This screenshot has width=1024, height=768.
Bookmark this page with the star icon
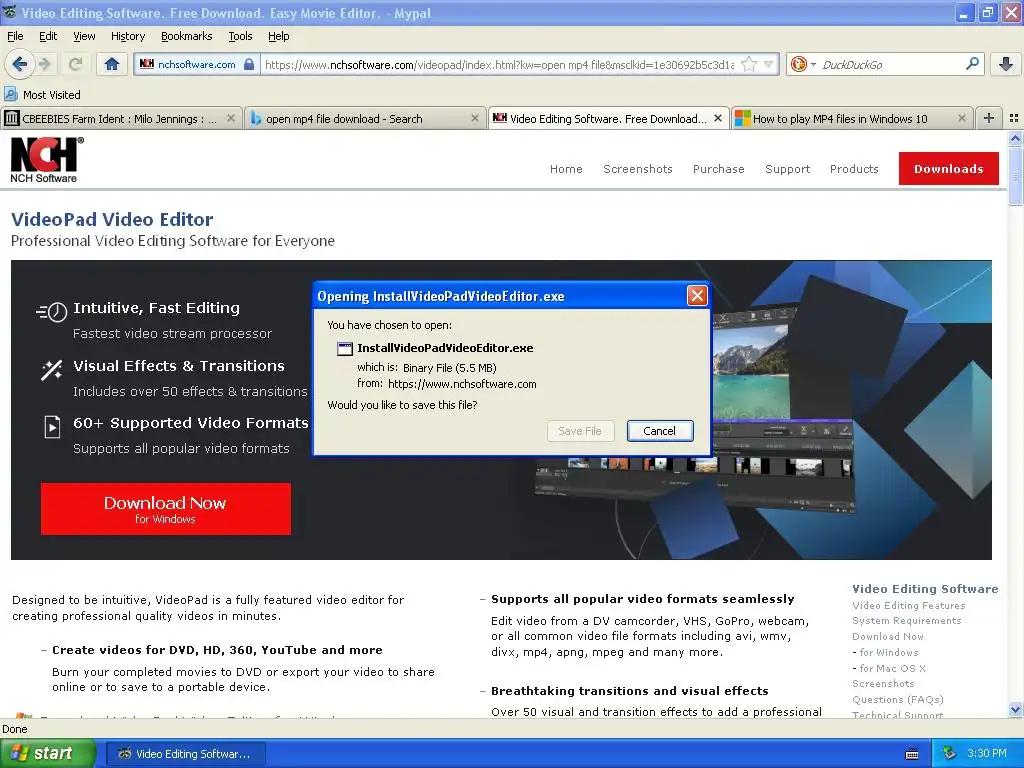749,64
